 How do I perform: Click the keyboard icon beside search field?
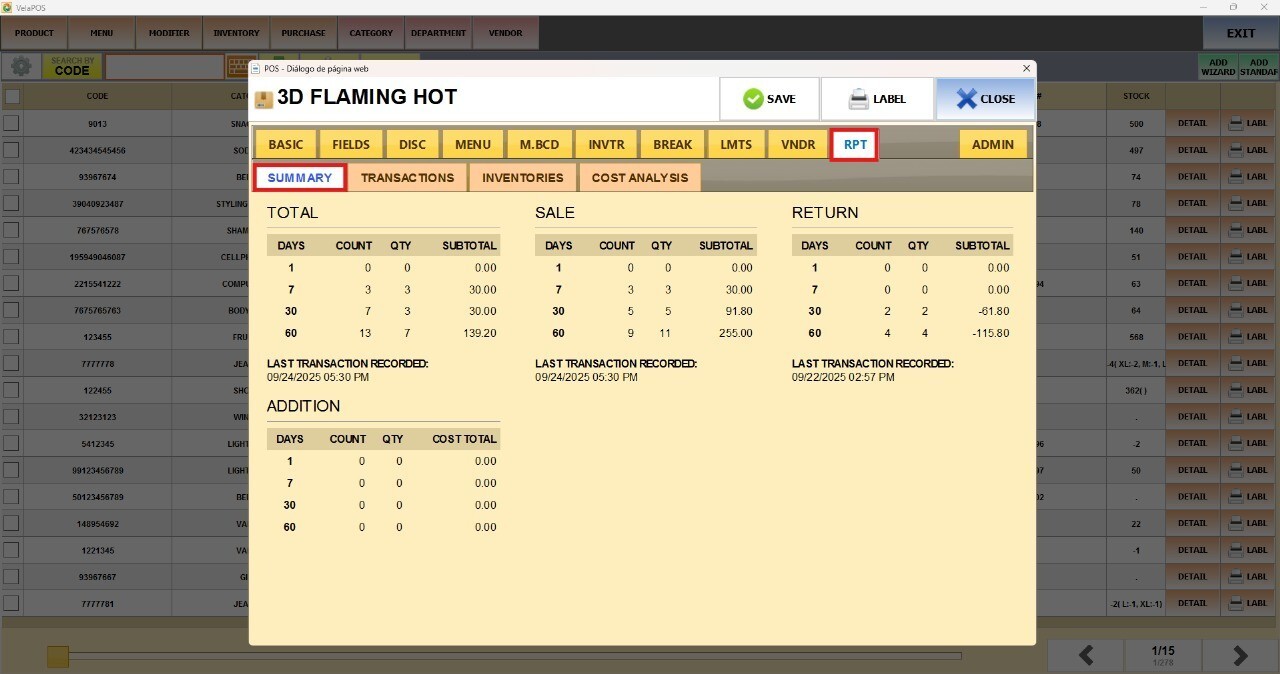(x=238, y=67)
